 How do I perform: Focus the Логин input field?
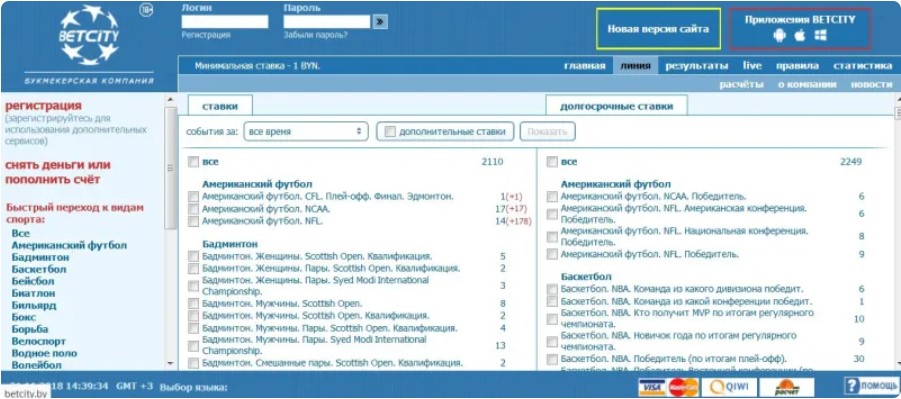(x=225, y=22)
